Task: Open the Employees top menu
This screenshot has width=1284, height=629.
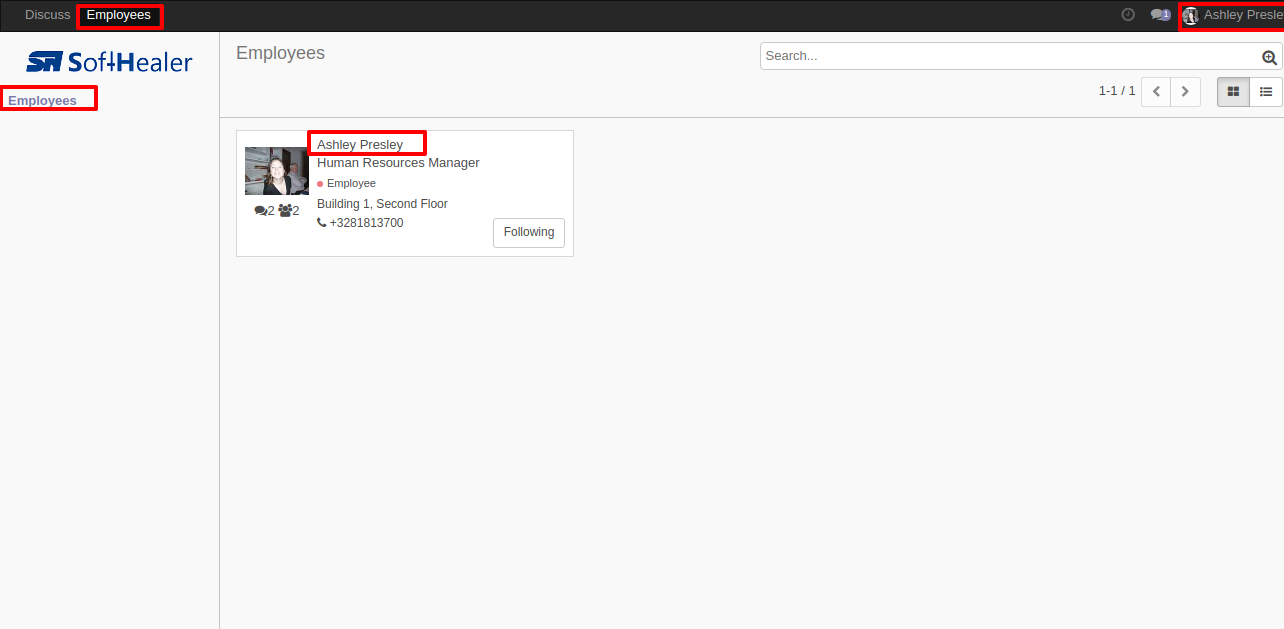Action: tap(119, 15)
